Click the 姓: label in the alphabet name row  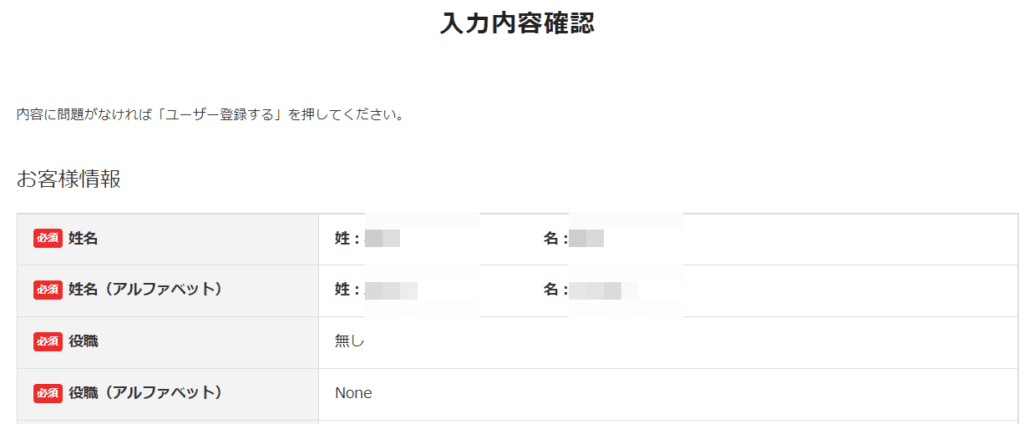[x=347, y=289]
